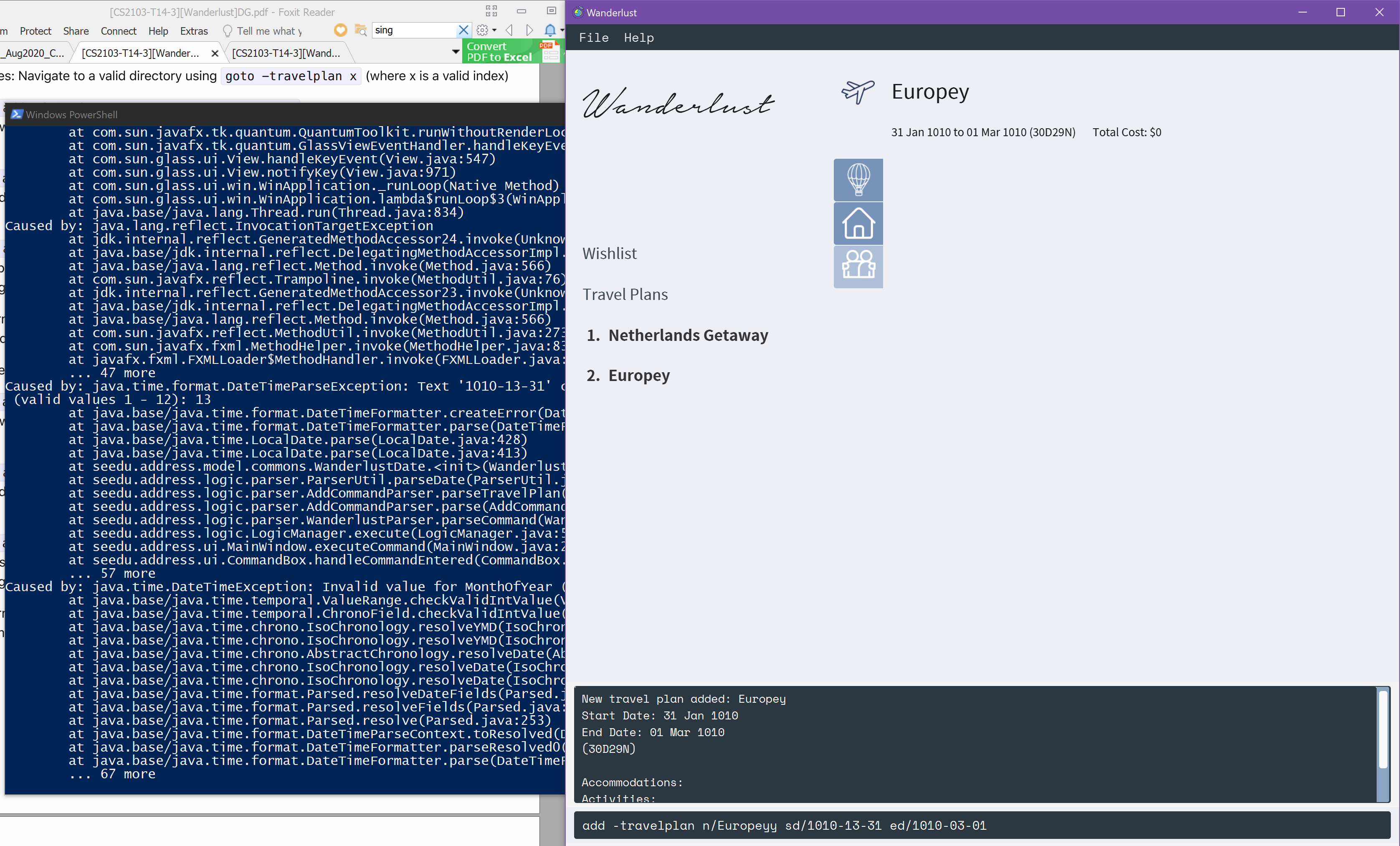1400x846 pixels.
Task: Click the house accommodations tab icon
Action: (x=858, y=224)
